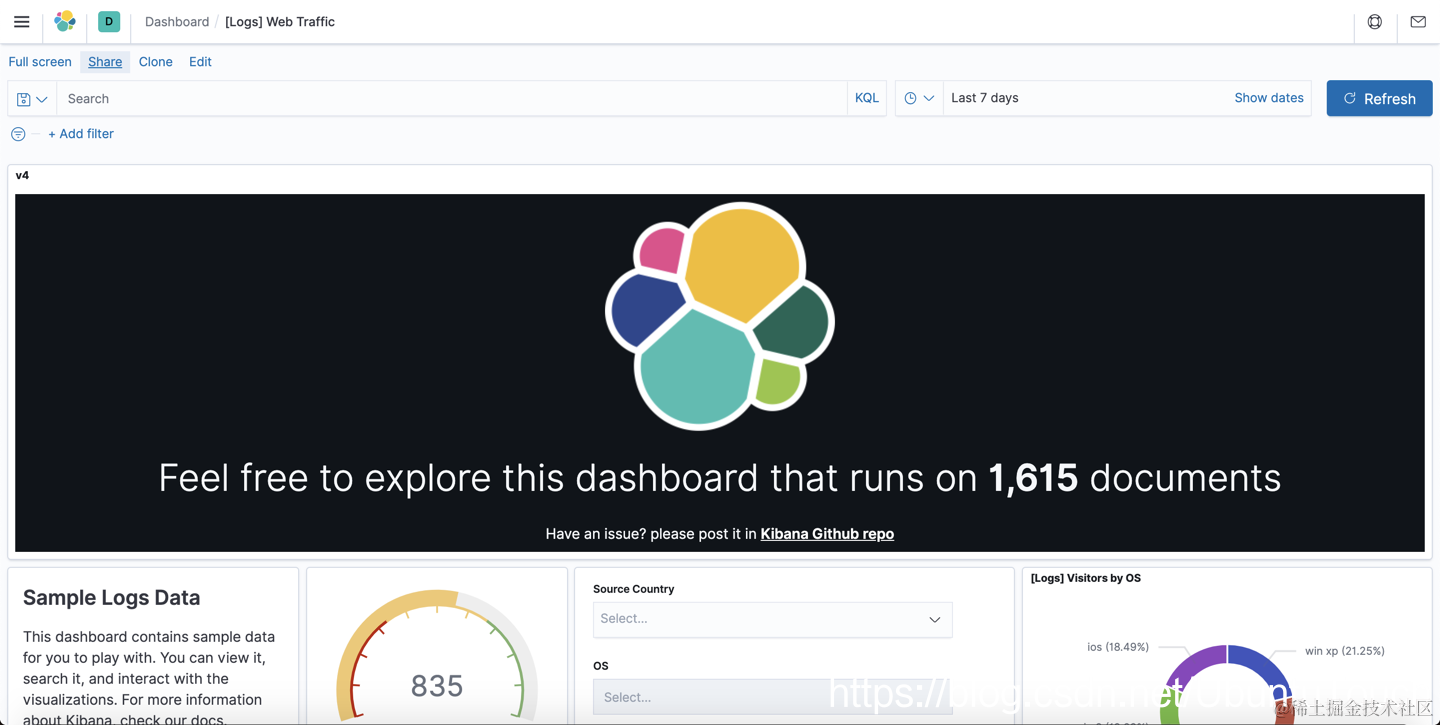Click the v4 panel title
This screenshot has width=1440, height=725.
(x=22, y=176)
